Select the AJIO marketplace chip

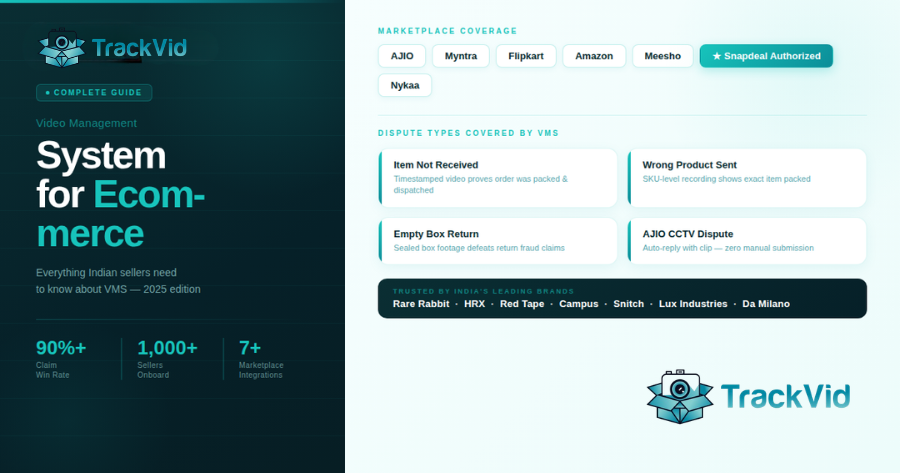pyautogui.click(x=402, y=56)
